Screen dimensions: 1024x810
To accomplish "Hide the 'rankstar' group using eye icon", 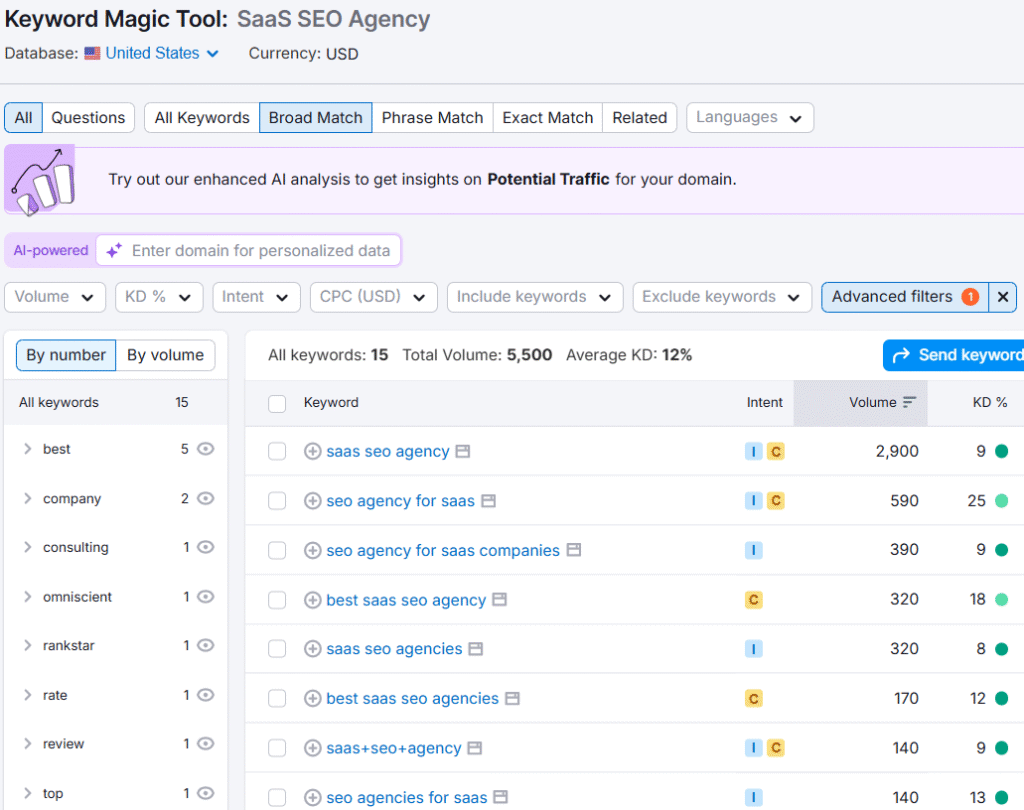I will click(x=205, y=646).
